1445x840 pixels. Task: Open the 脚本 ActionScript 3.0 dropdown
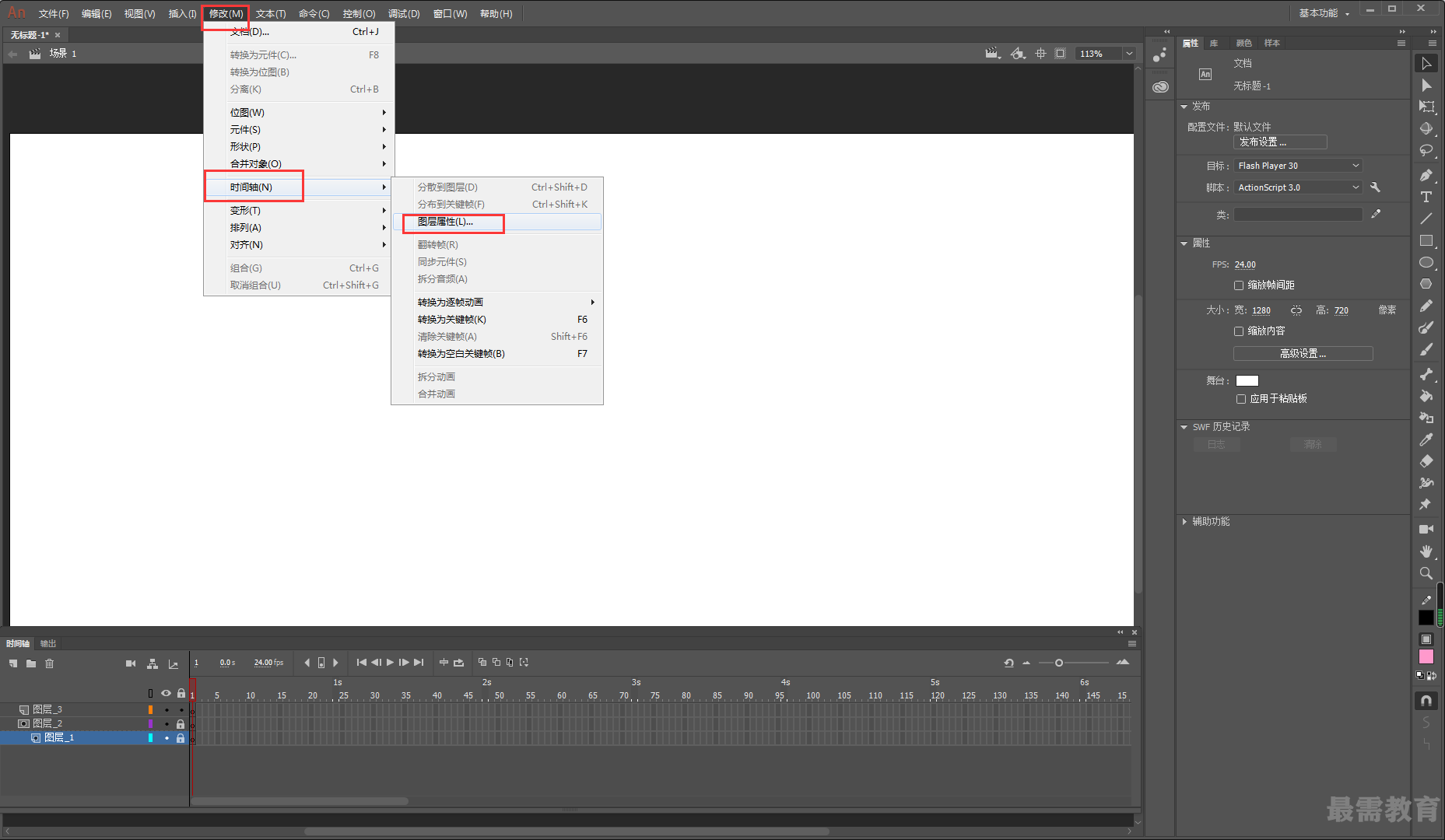(1298, 187)
